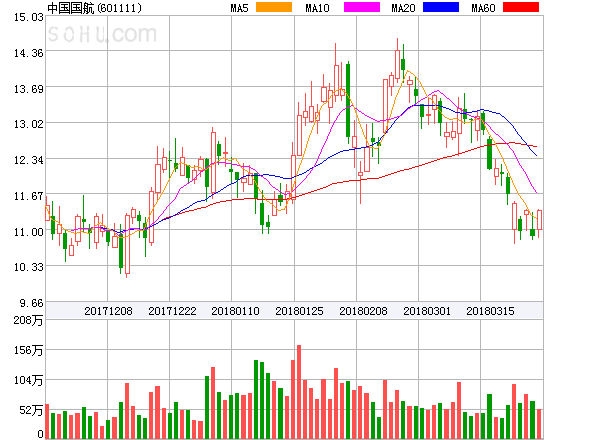Click the 208万 volume axis label
The width and height of the screenshot is (600, 440).
pyautogui.click(x=22, y=320)
